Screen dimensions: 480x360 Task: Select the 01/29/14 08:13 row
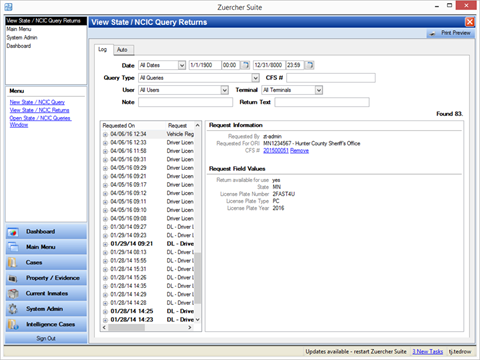[148, 252]
